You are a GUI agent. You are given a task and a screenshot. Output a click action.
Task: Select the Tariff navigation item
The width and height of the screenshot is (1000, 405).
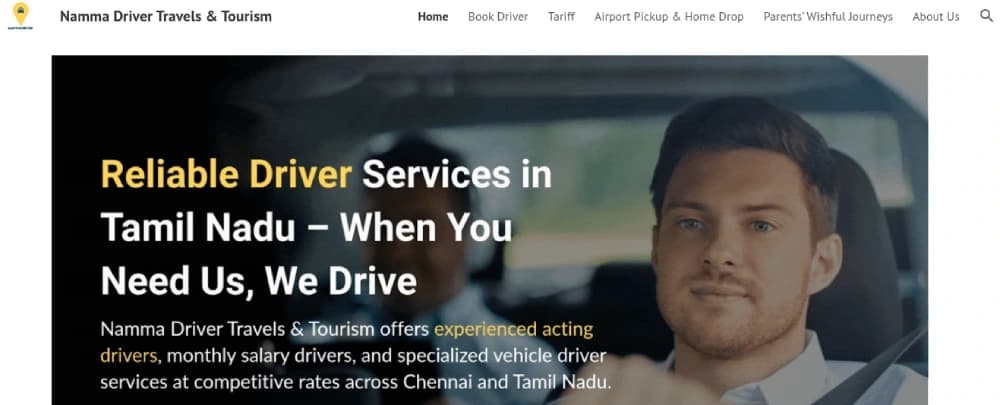click(x=561, y=17)
